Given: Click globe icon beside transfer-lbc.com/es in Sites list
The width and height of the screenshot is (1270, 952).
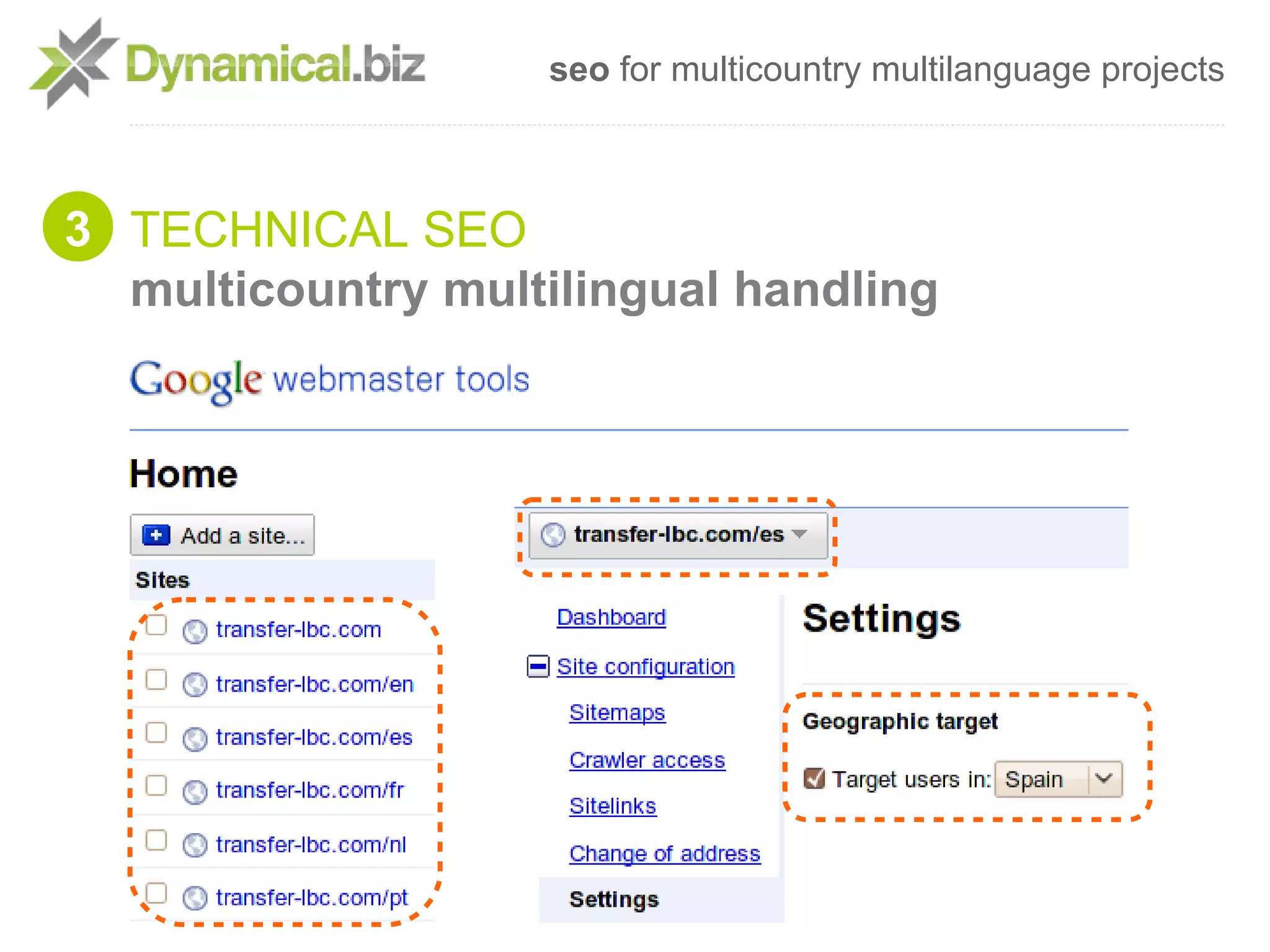Looking at the screenshot, I should pyautogui.click(x=195, y=739).
